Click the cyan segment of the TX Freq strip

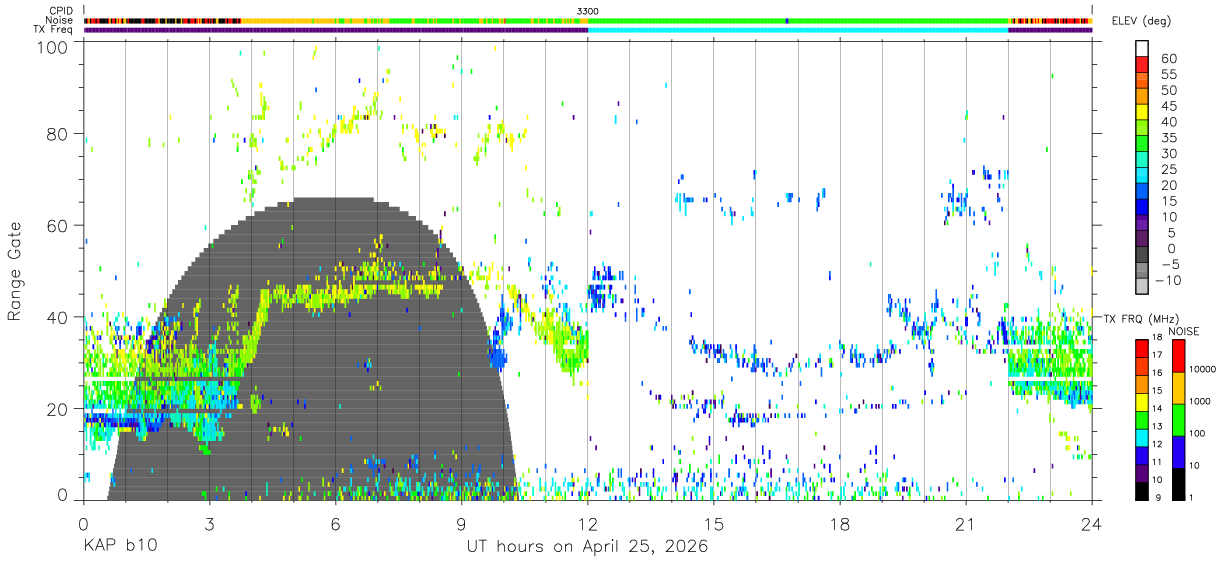coord(798,30)
